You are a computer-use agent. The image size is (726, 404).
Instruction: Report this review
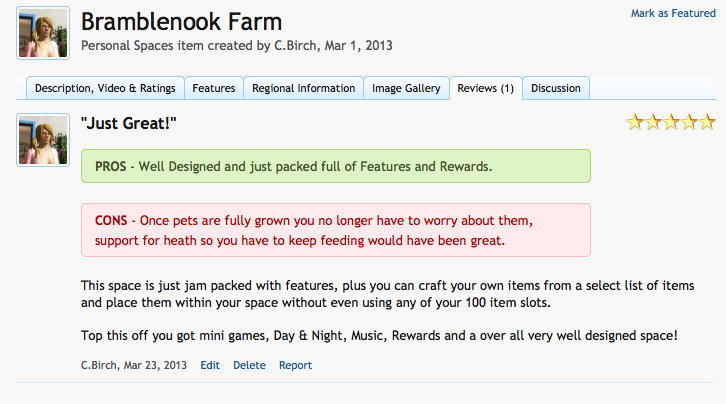click(x=295, y=365)
